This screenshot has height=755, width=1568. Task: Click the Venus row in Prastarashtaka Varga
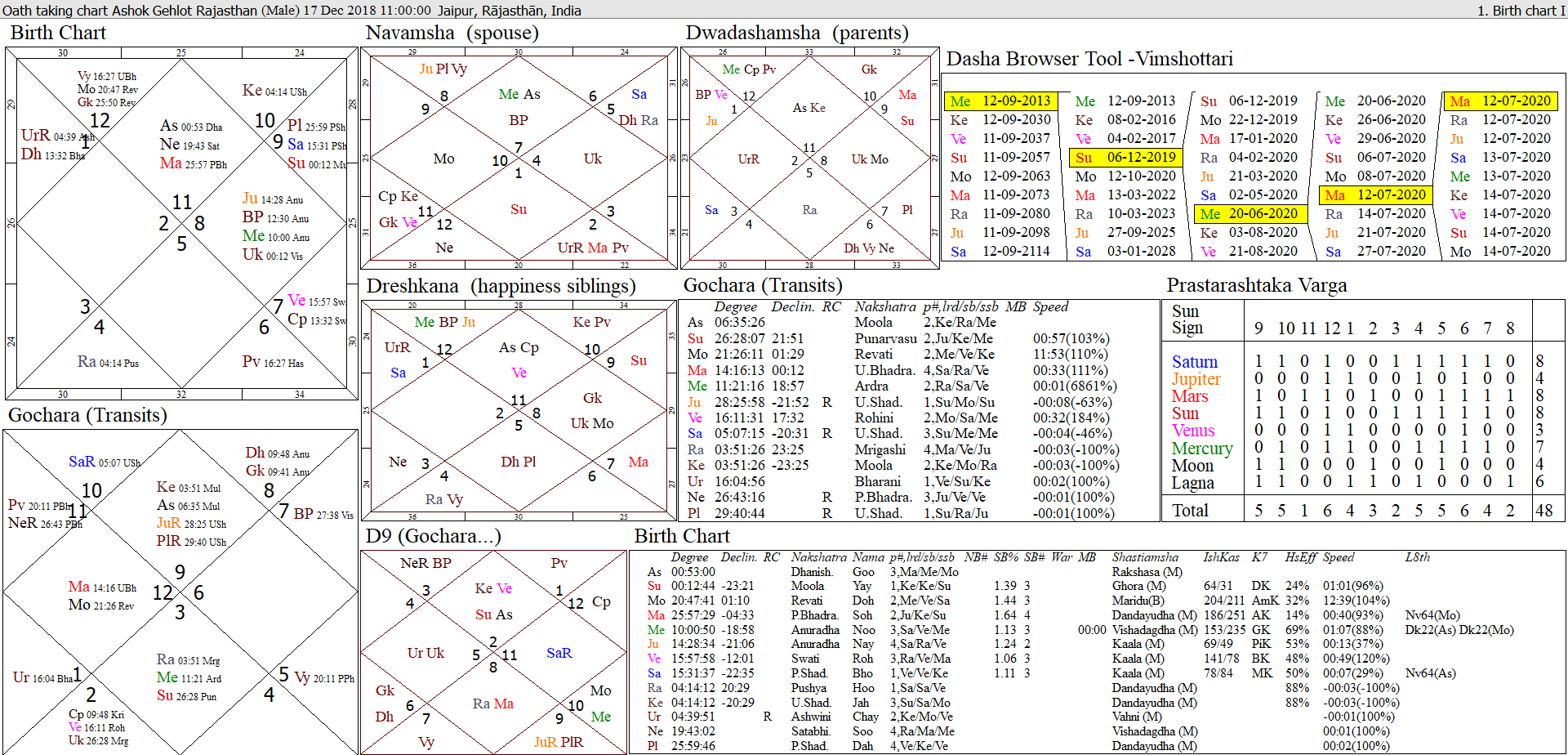(x=1357, y=430)
